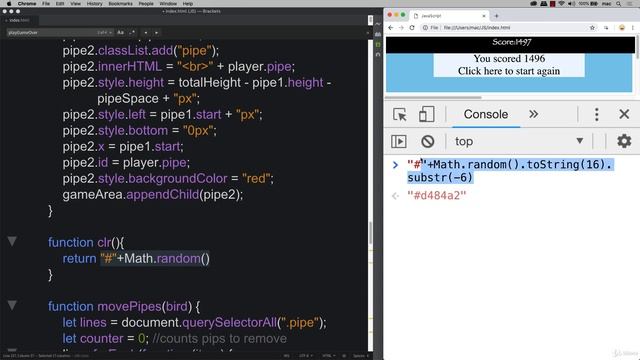This screenshot has height=360, width=640.
Task: Open Spotlight search in menu bar
Action: 619,4
